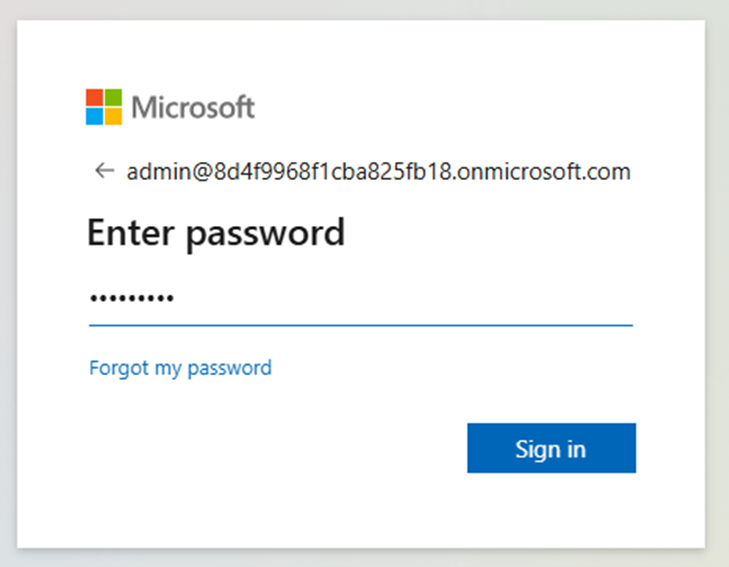729x567 pixels.
Task: Click the Sign in button
Action: coord(551,448)
